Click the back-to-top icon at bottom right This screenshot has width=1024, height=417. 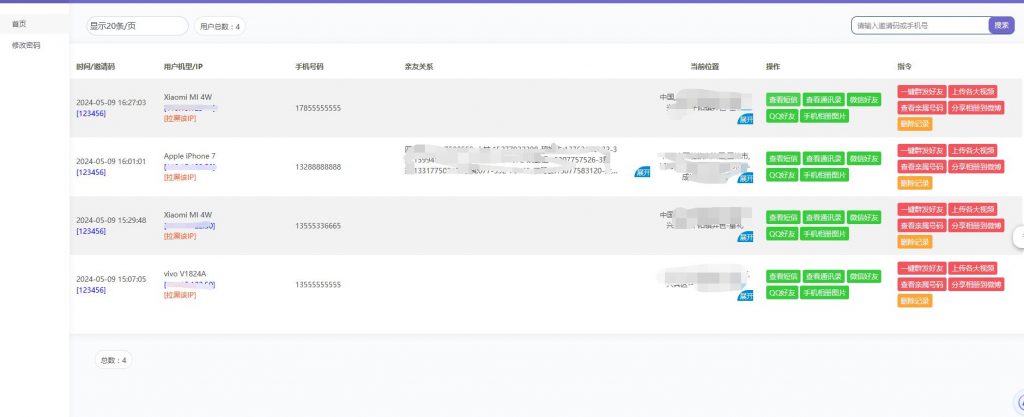pos(1019,401)
